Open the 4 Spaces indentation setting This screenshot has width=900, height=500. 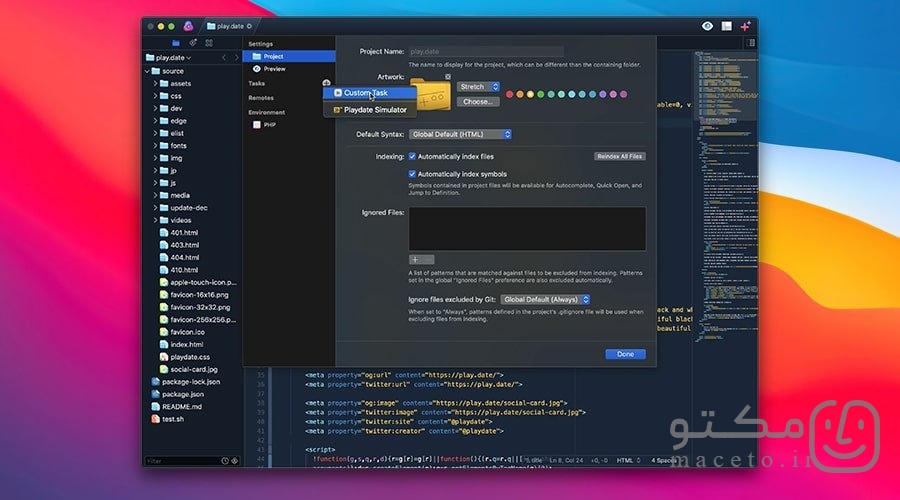(x=664, y=460)
